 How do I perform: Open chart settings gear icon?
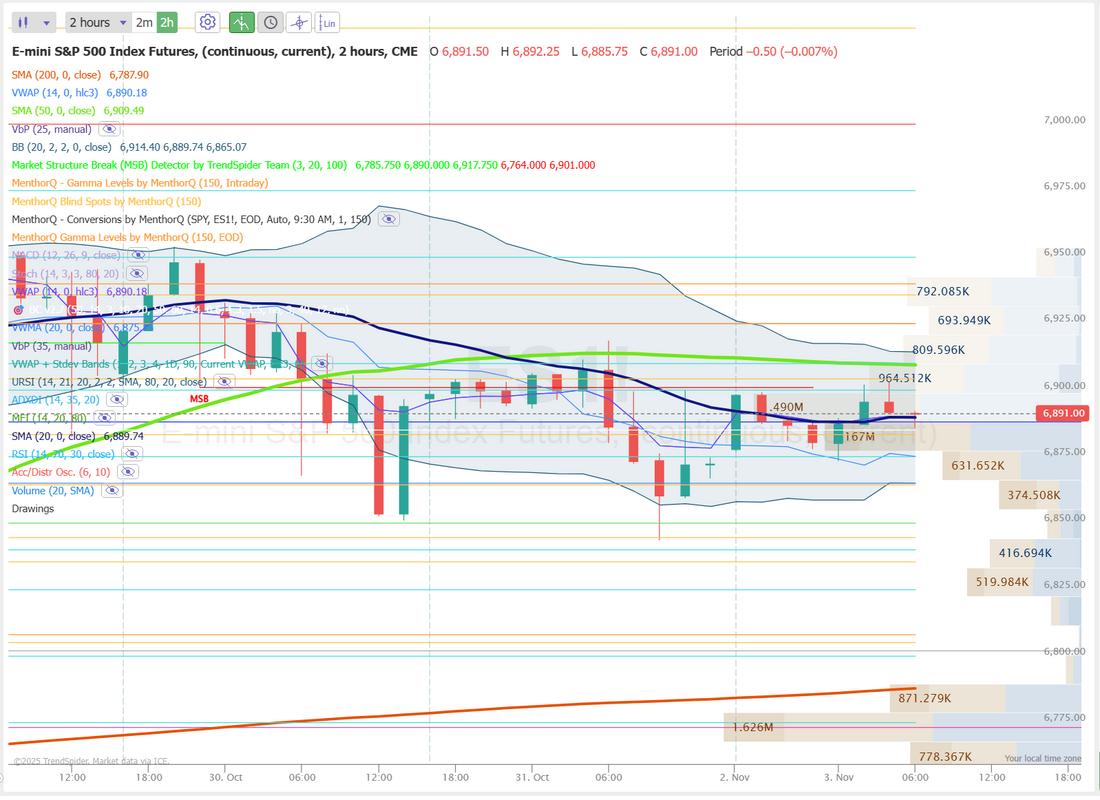tap(207, 22)
